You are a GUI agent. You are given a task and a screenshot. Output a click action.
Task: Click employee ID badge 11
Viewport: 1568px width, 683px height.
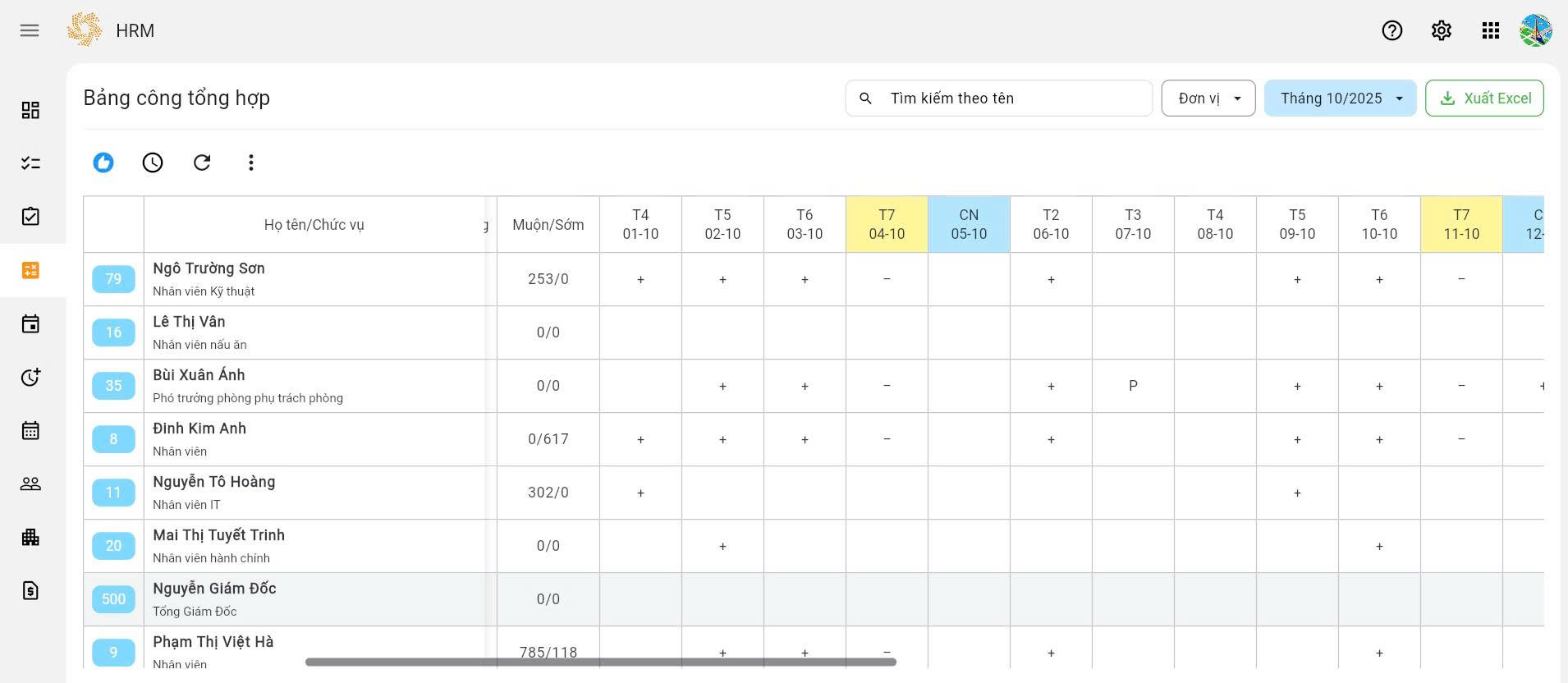pyautogui.click(x=113, y=493)
